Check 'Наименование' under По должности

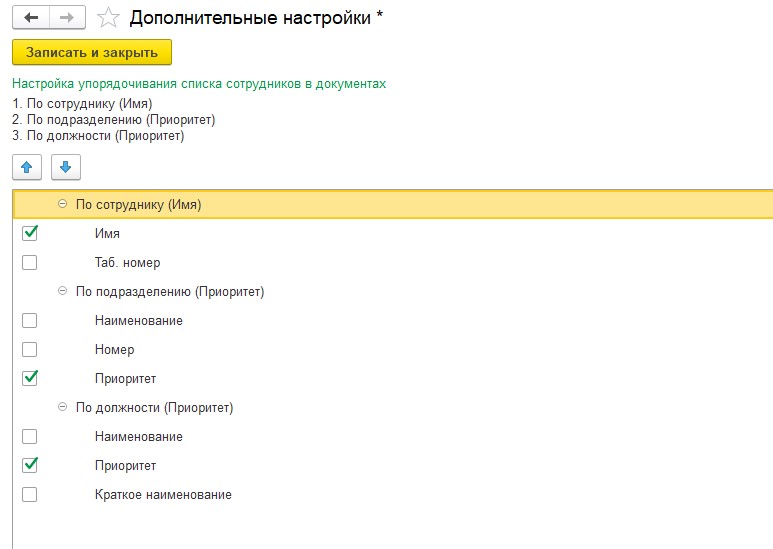coord(29,436)
